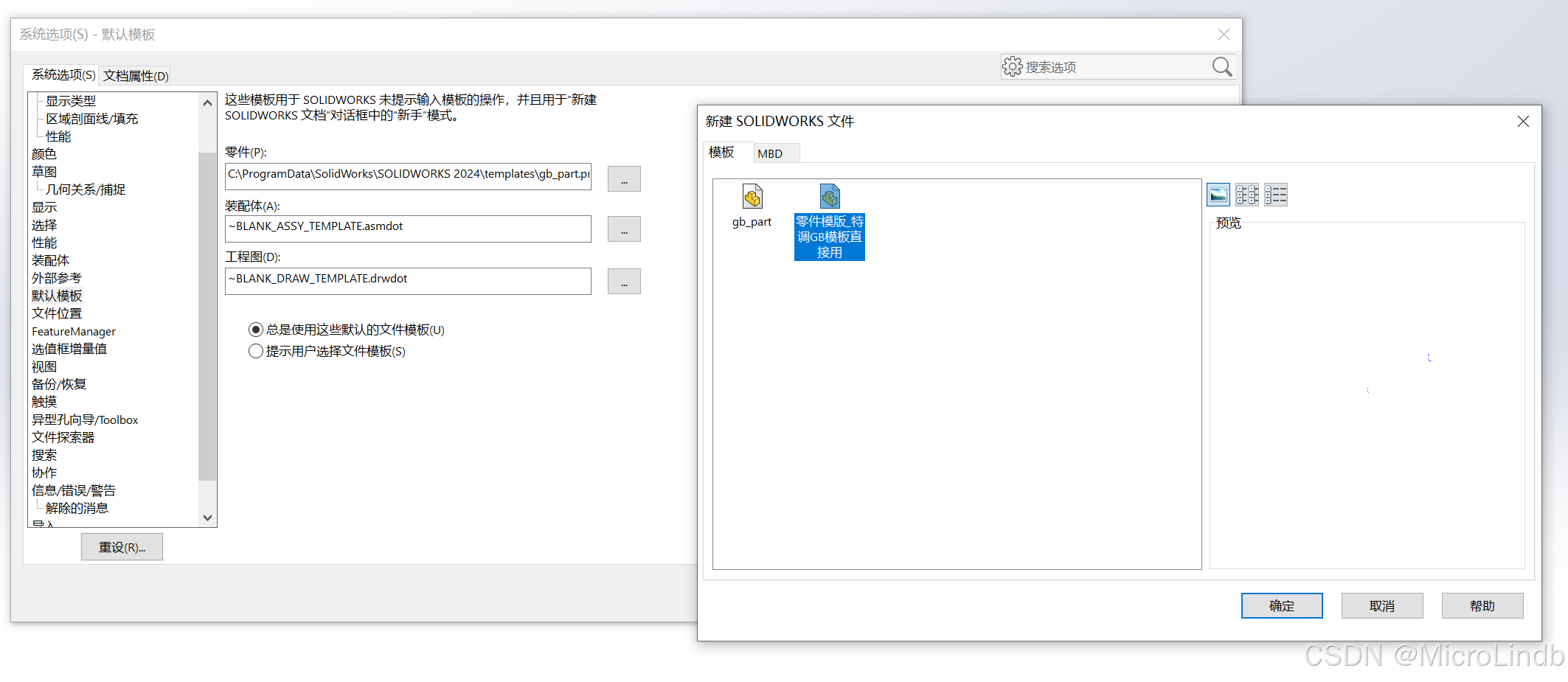This screenshot has height=682, width=1568.
Task: Select 装配体 in options tree
Action: pos(50,260)
